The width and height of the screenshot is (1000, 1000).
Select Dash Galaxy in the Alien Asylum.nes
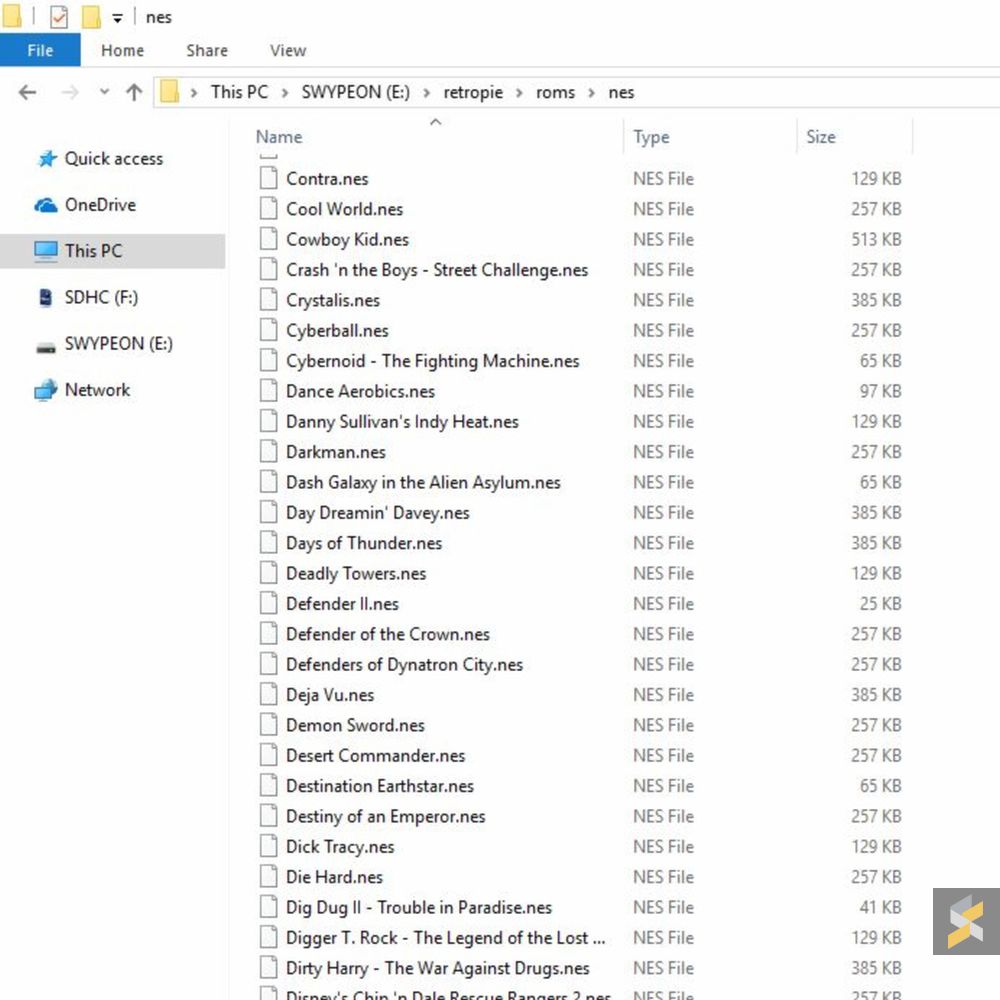[x=423, y=482]
